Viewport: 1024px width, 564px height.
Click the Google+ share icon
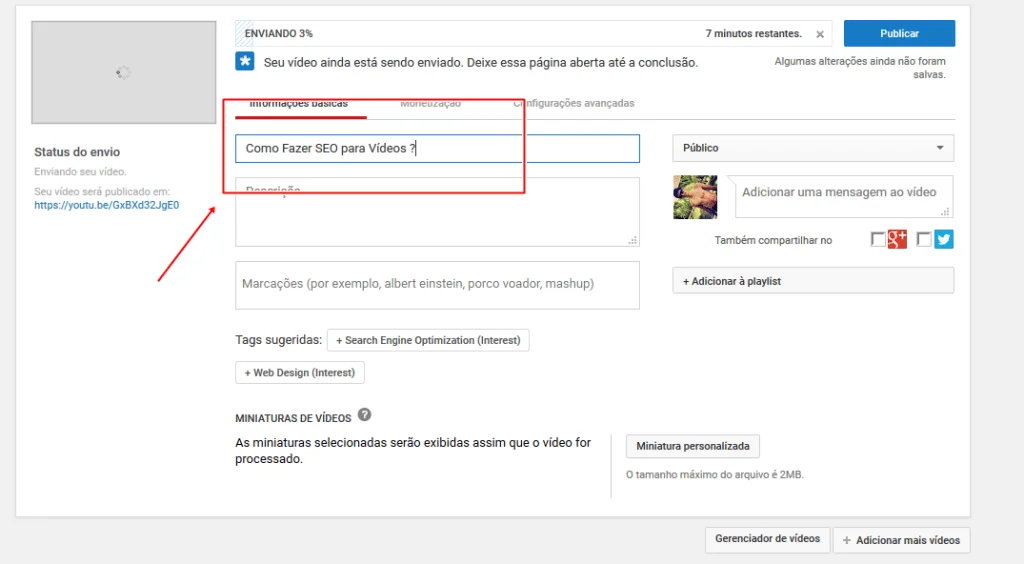[897, 240]
